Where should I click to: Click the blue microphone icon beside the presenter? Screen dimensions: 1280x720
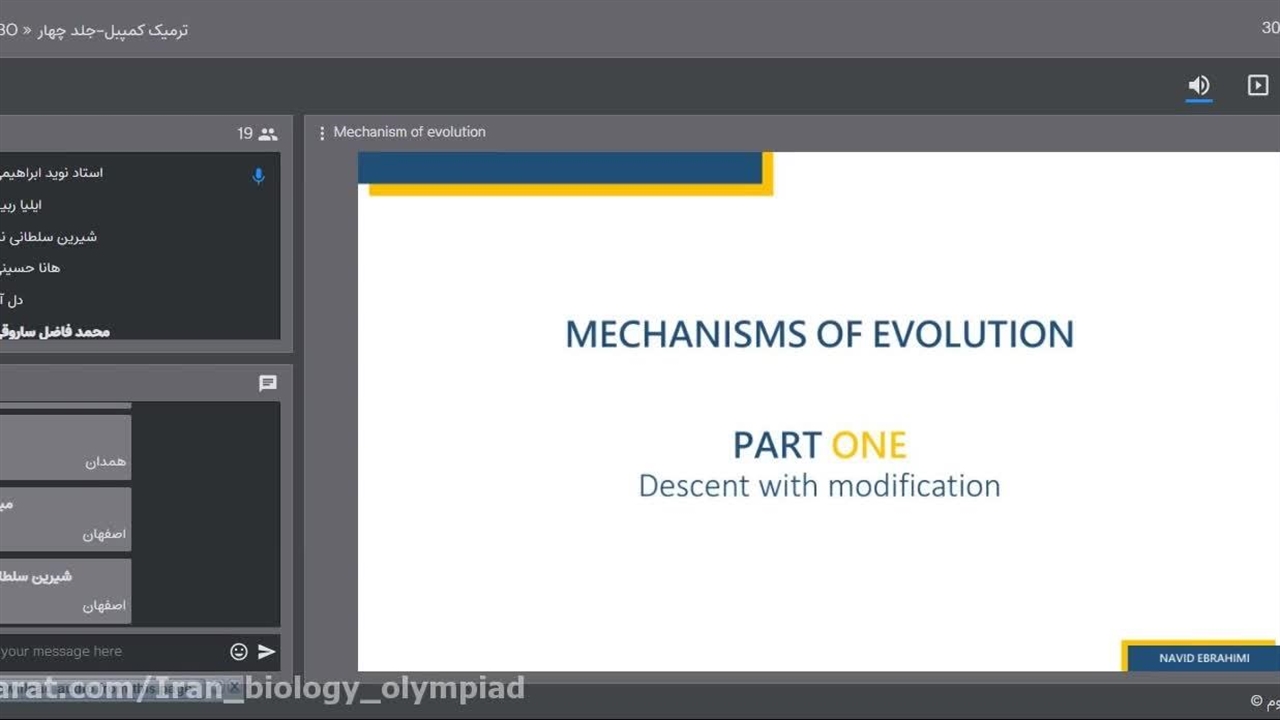[258, 176]
